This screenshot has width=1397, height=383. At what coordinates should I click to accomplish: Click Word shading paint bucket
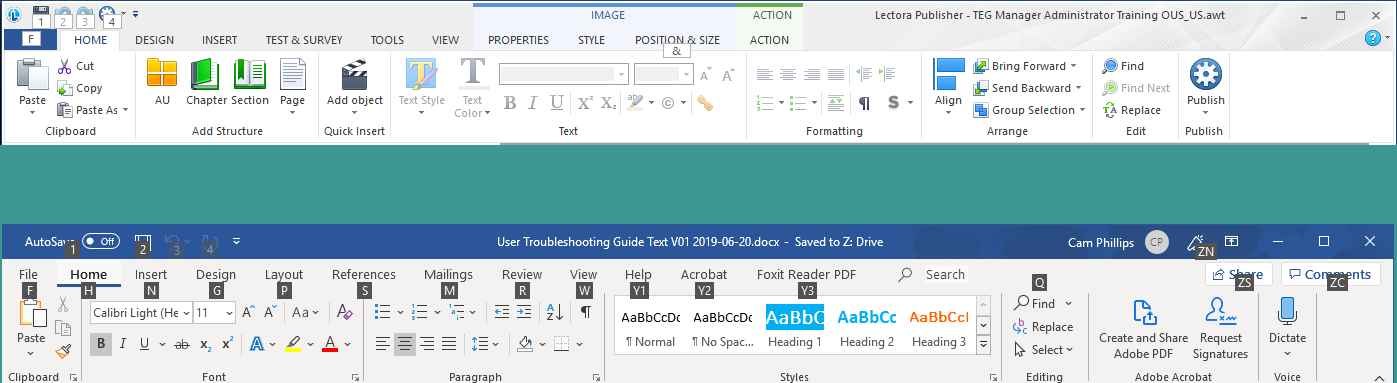coord(526,344)
